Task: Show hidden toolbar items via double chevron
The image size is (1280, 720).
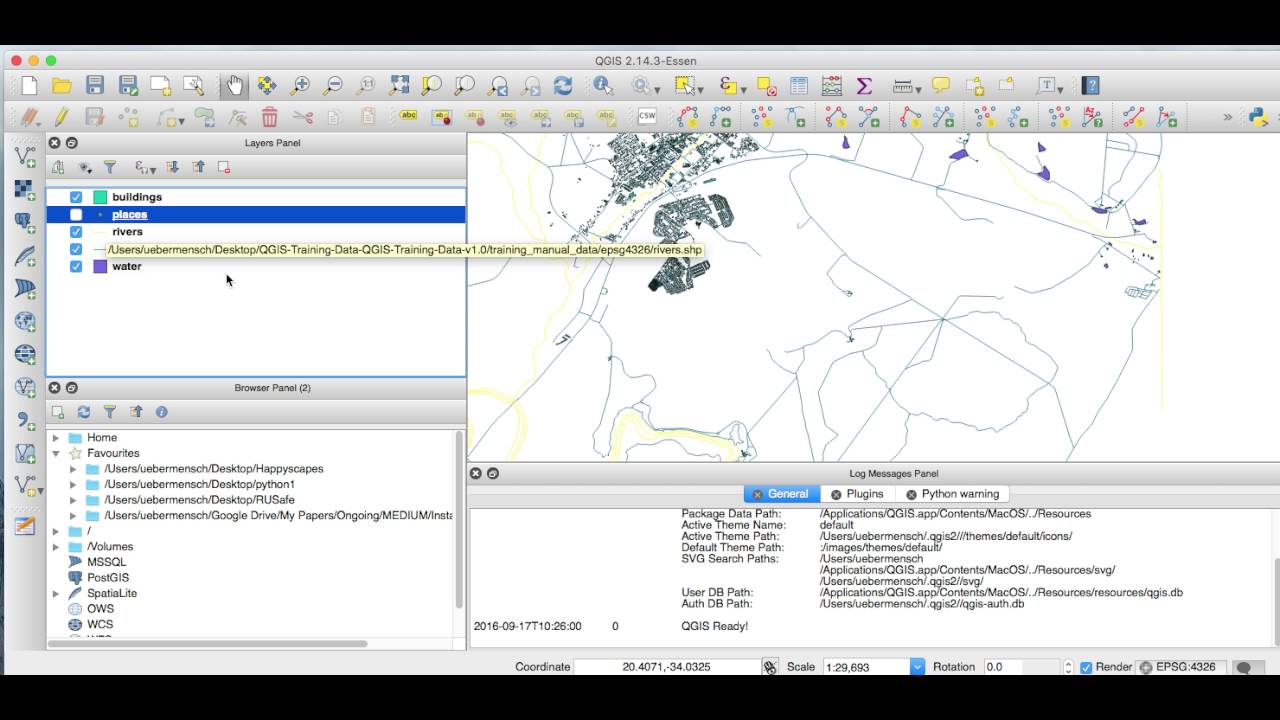Action: (1228, 117)
